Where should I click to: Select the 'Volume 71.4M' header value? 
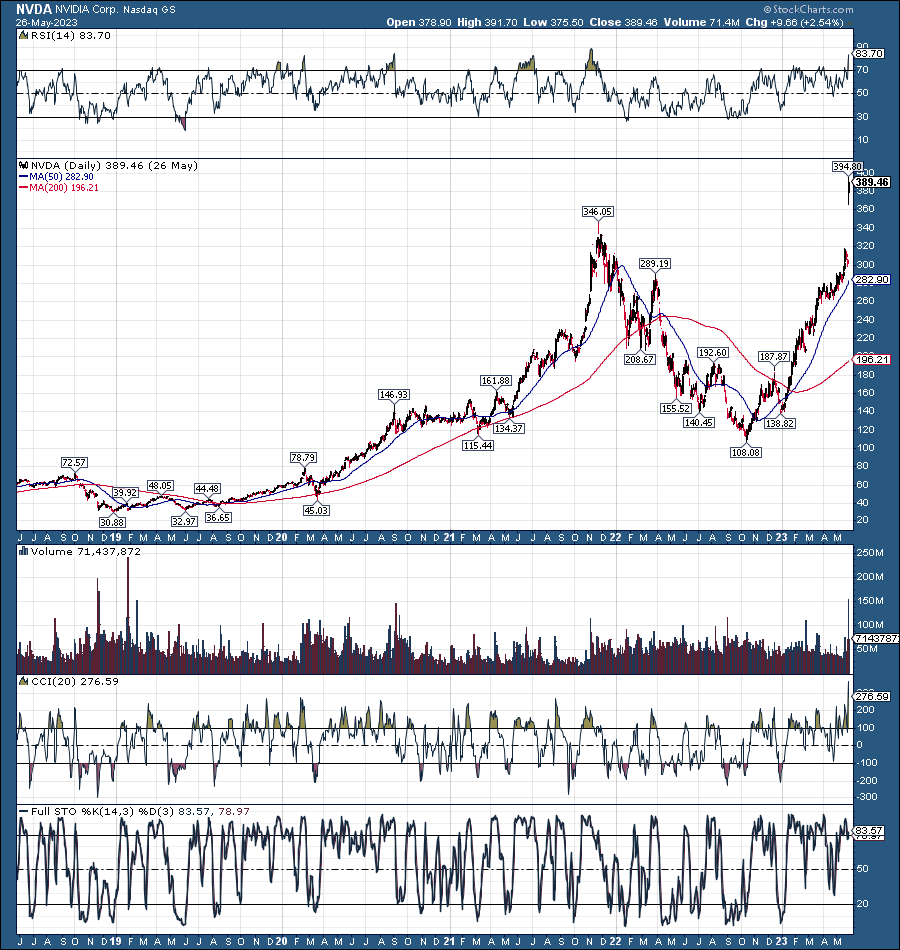pos(701,22)
